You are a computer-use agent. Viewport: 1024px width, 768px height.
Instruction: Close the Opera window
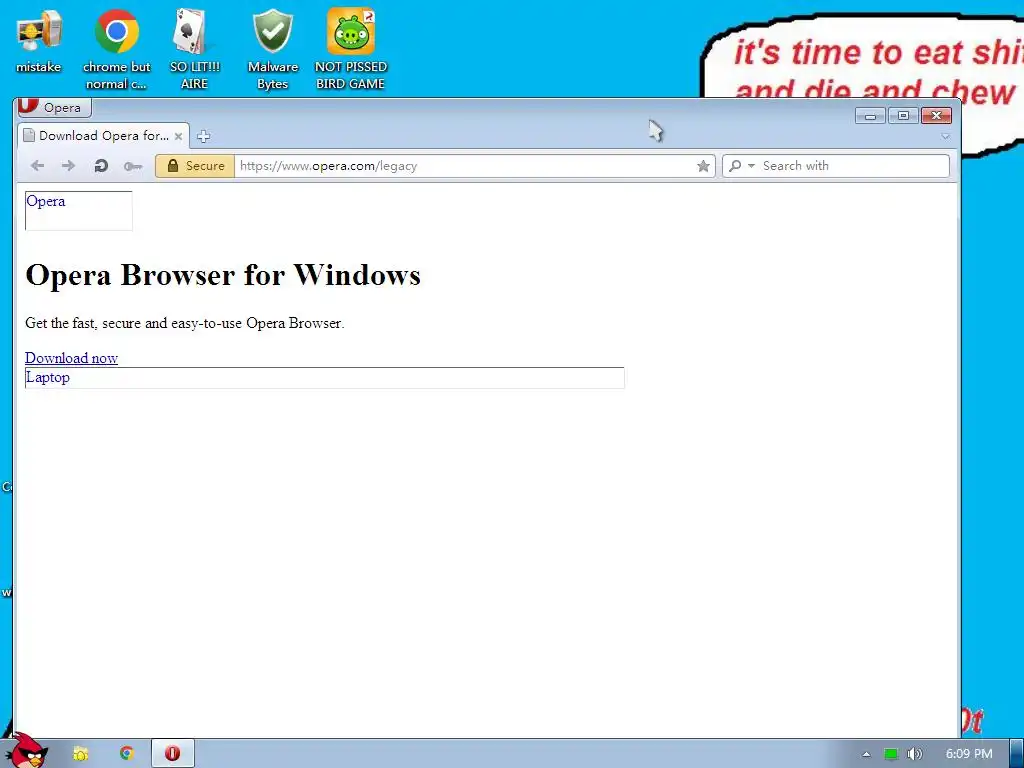936,116
